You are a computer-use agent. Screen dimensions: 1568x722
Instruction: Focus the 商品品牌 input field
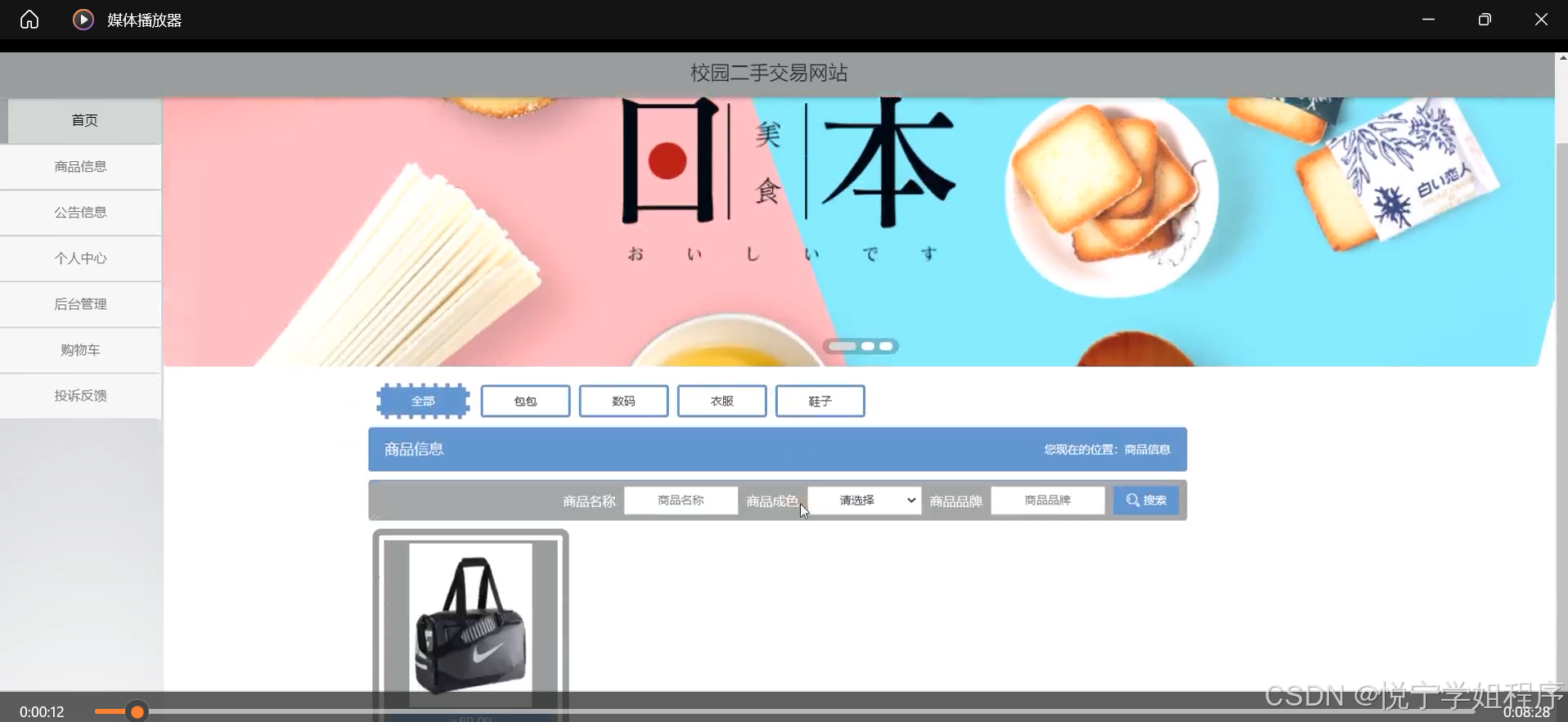pyautogui.click(x=1048, y=500)
